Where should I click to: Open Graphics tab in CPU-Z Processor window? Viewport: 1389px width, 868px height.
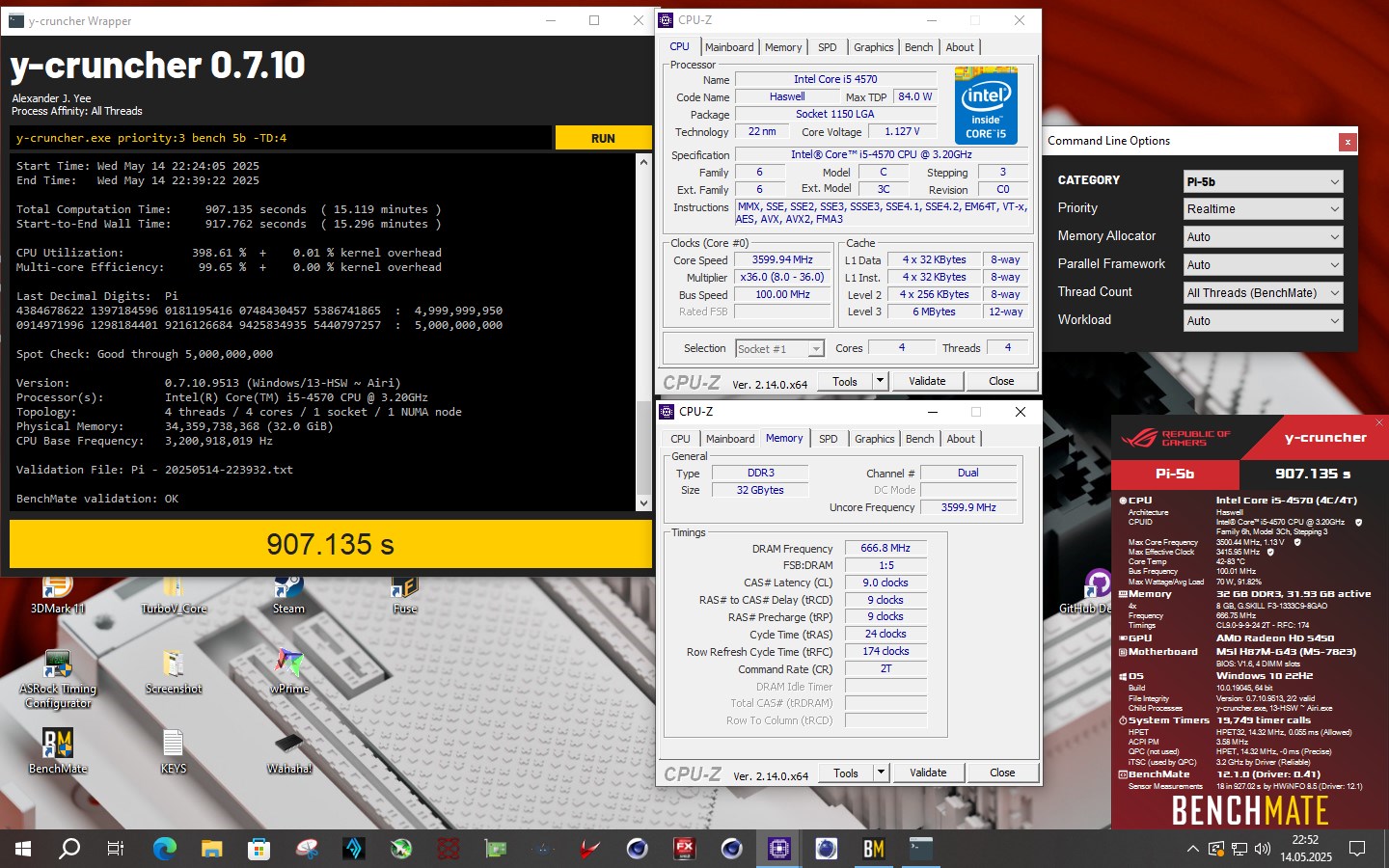[x=874, y=47]
